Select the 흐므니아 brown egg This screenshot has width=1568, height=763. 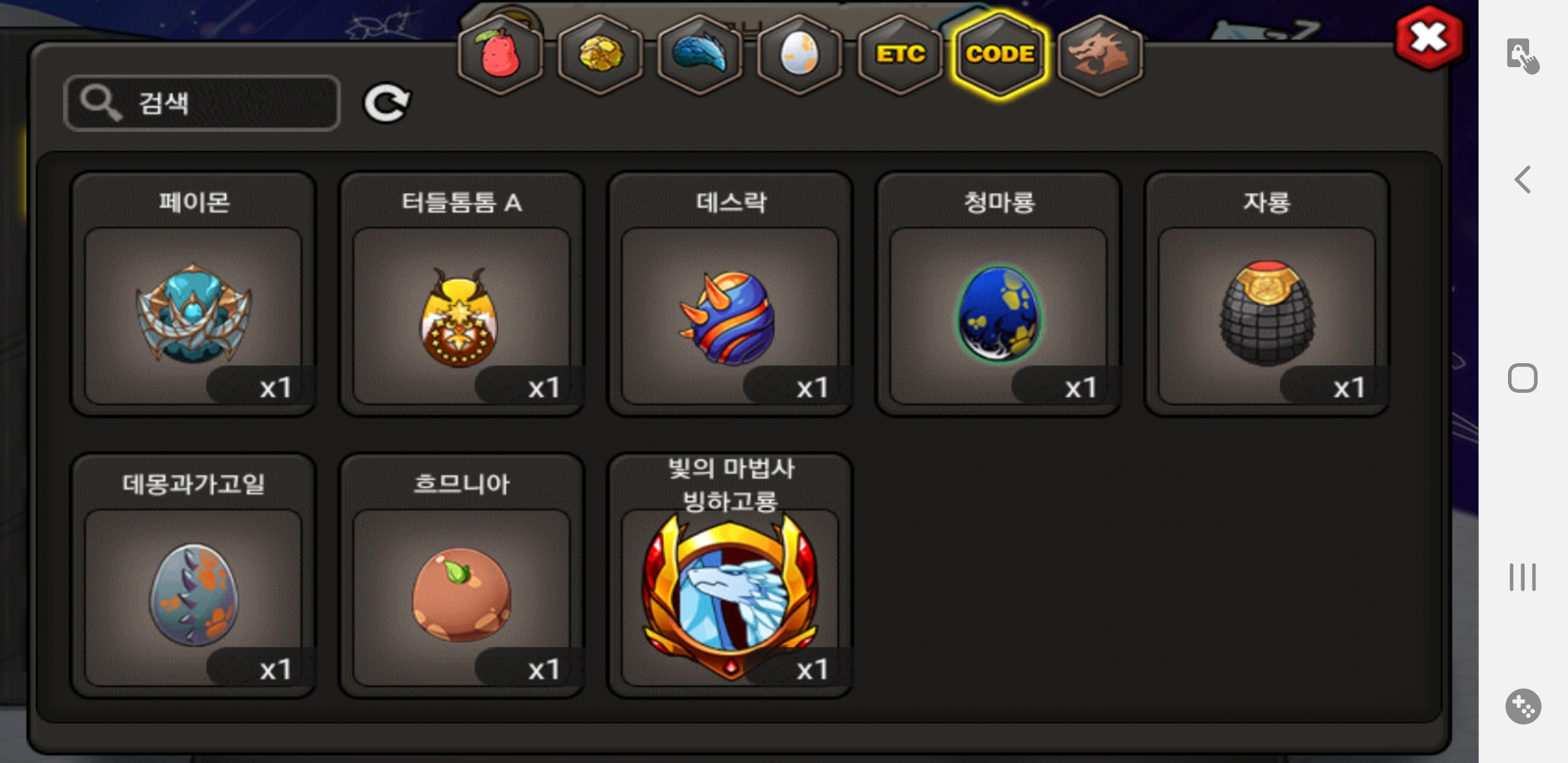[461, 576]
